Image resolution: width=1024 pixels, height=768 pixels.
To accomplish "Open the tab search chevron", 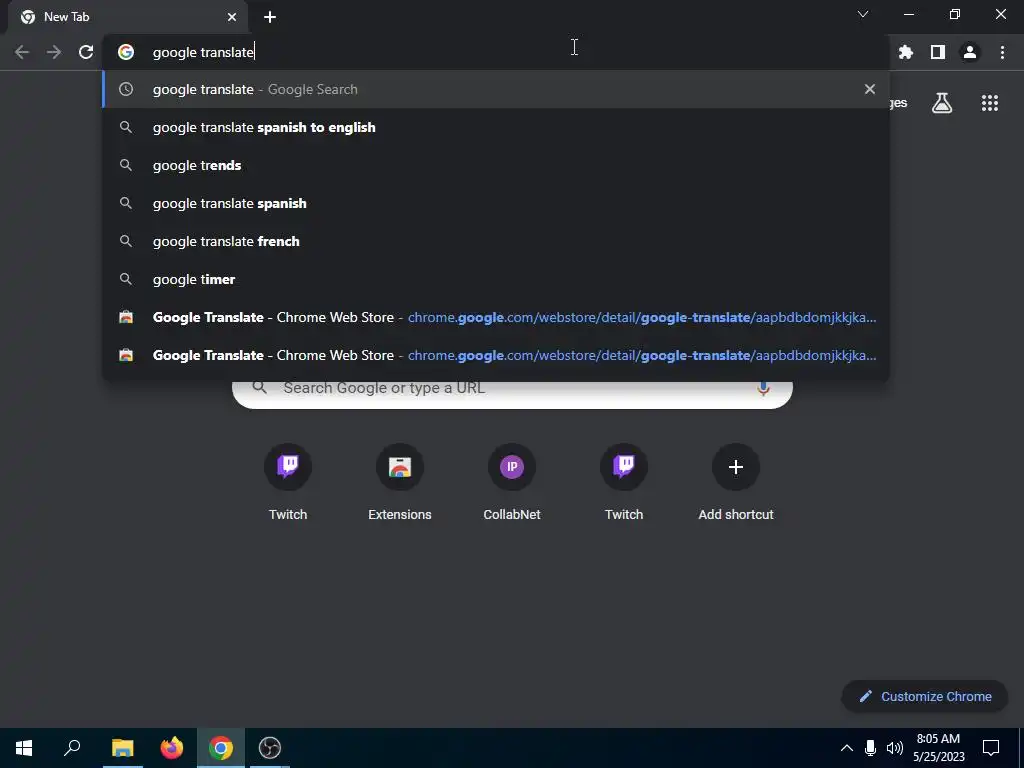I will [863, 14].
